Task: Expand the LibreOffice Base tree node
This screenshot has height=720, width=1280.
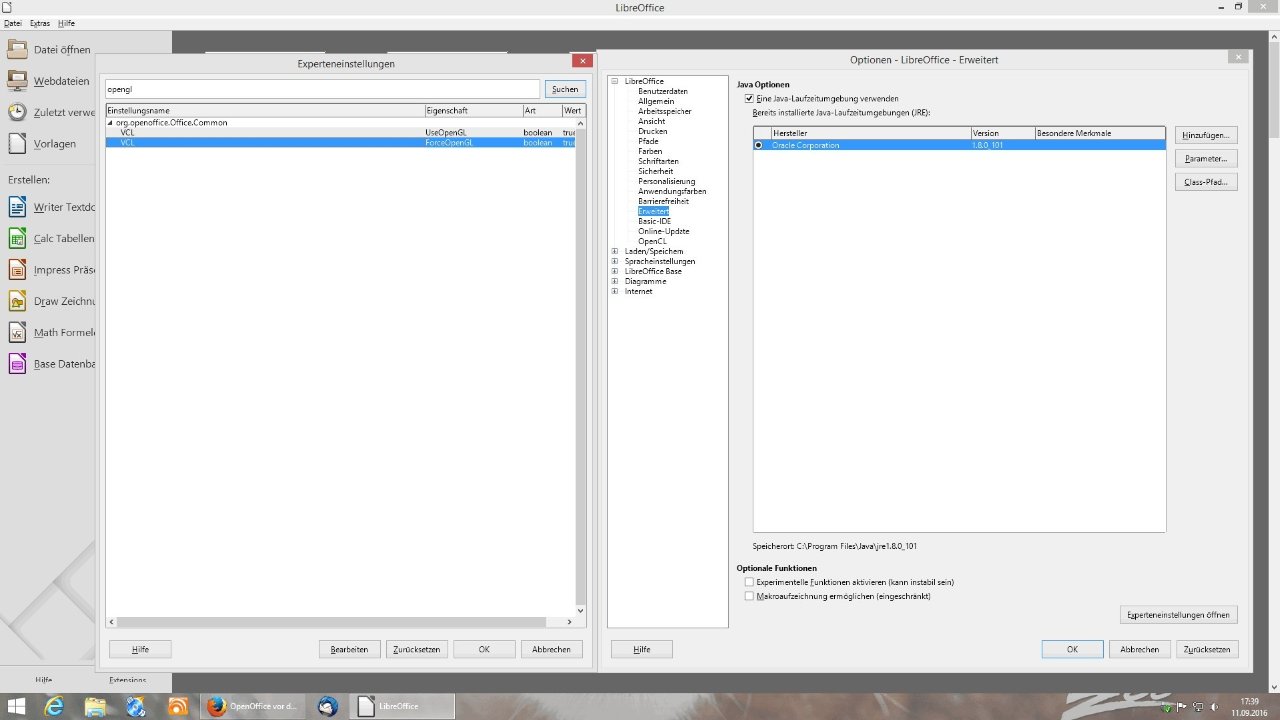Action: 615,271
